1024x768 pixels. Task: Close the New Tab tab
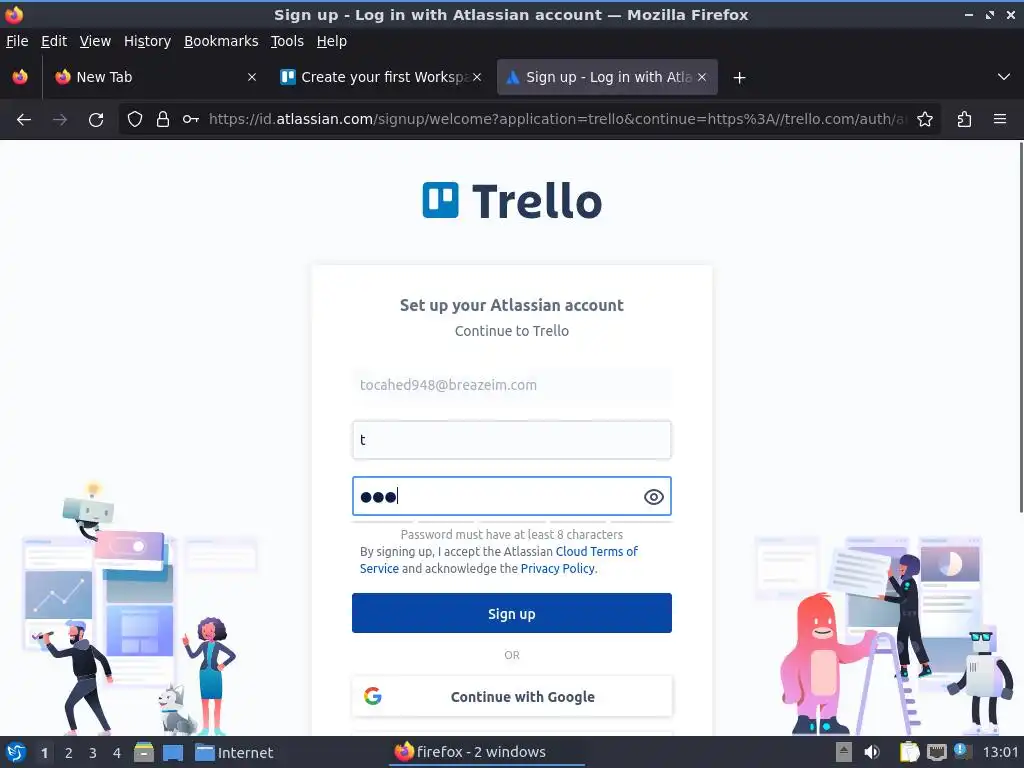click(252, 77)
